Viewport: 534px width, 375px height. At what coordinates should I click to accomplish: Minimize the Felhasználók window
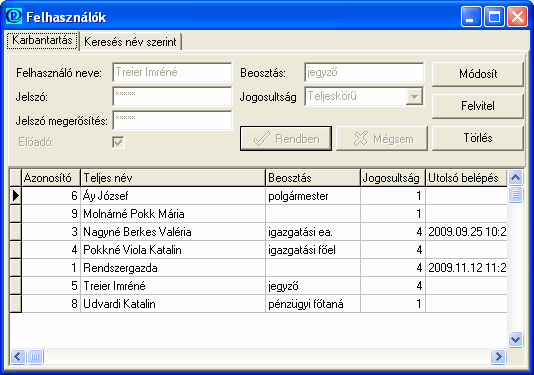[x=471, y=16]
